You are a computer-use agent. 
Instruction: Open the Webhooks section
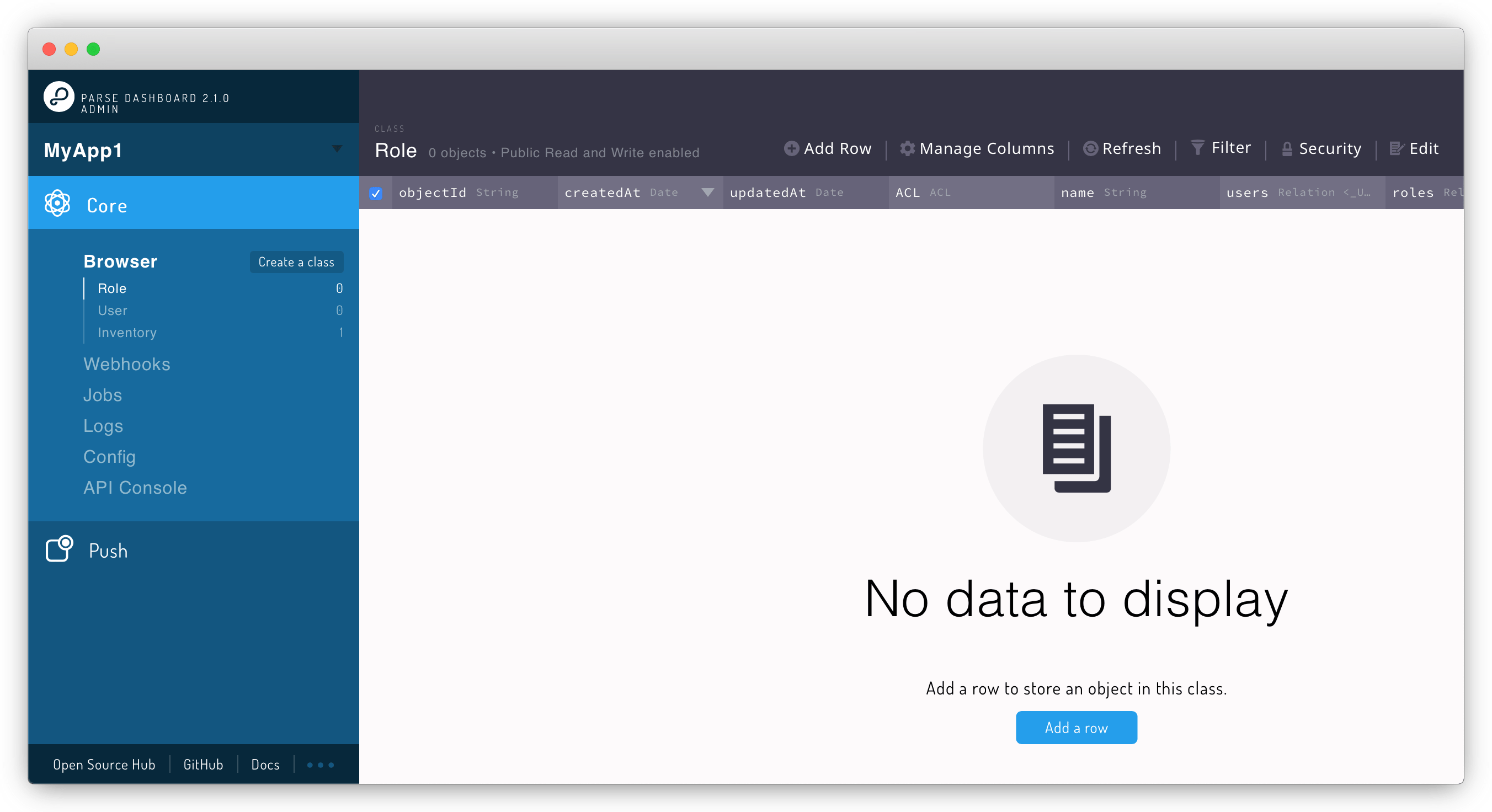pyautogui.click(x=127, y=364)
